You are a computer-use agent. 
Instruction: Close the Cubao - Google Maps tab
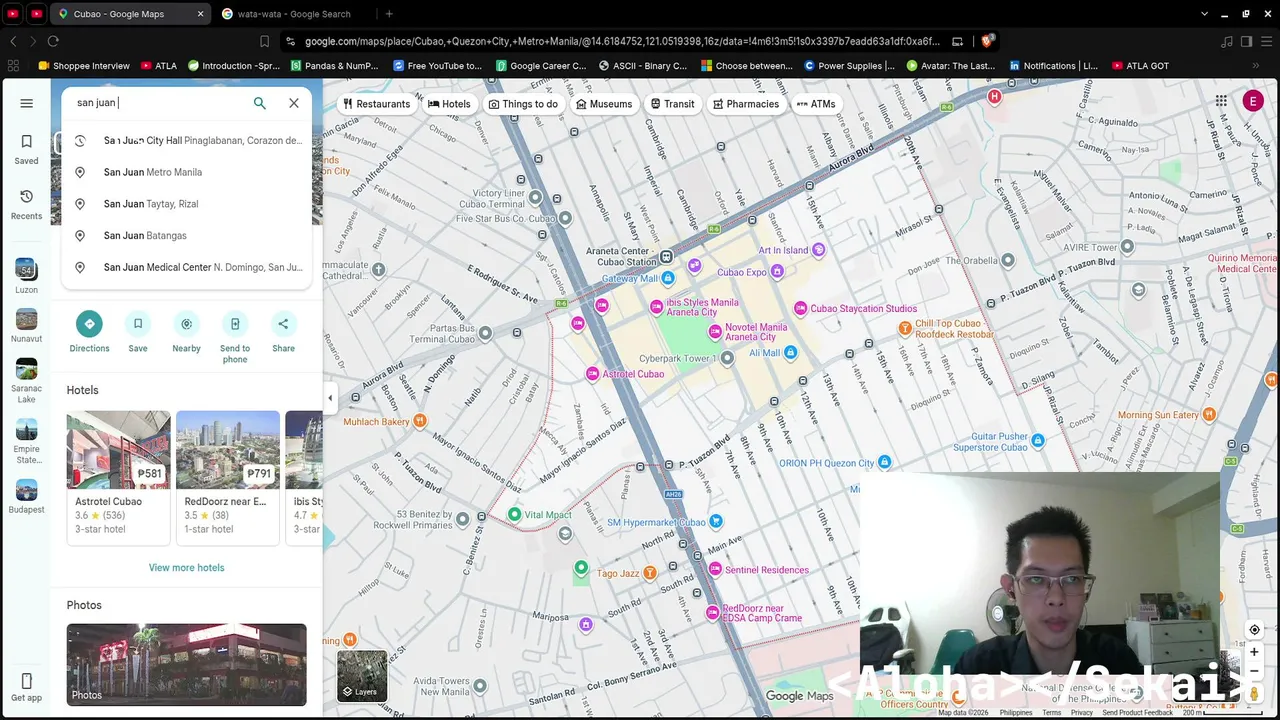click(x=200, y=14)
